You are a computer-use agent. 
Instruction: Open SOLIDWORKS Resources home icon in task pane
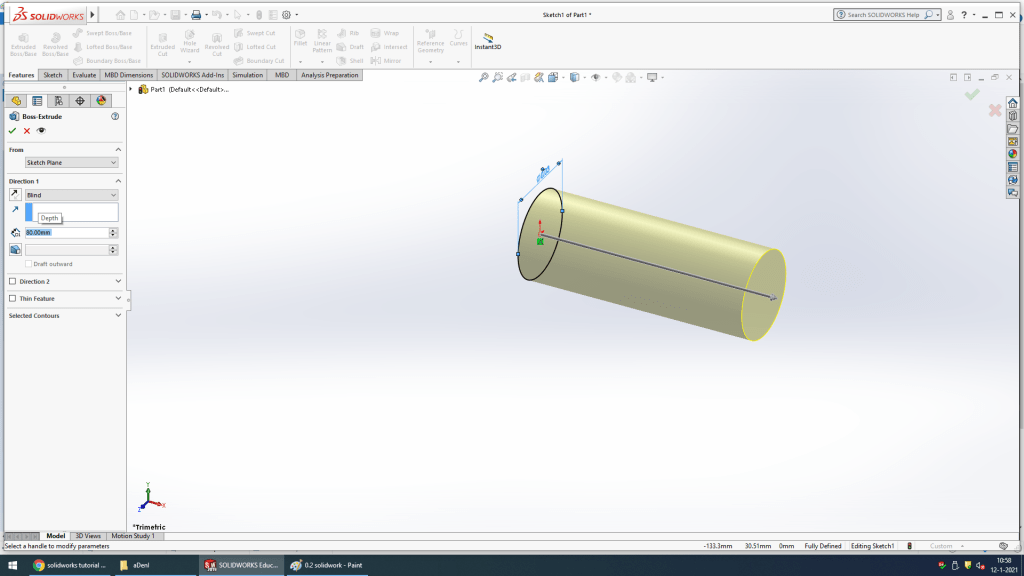pyautogui.click(x=1013, y=103)
